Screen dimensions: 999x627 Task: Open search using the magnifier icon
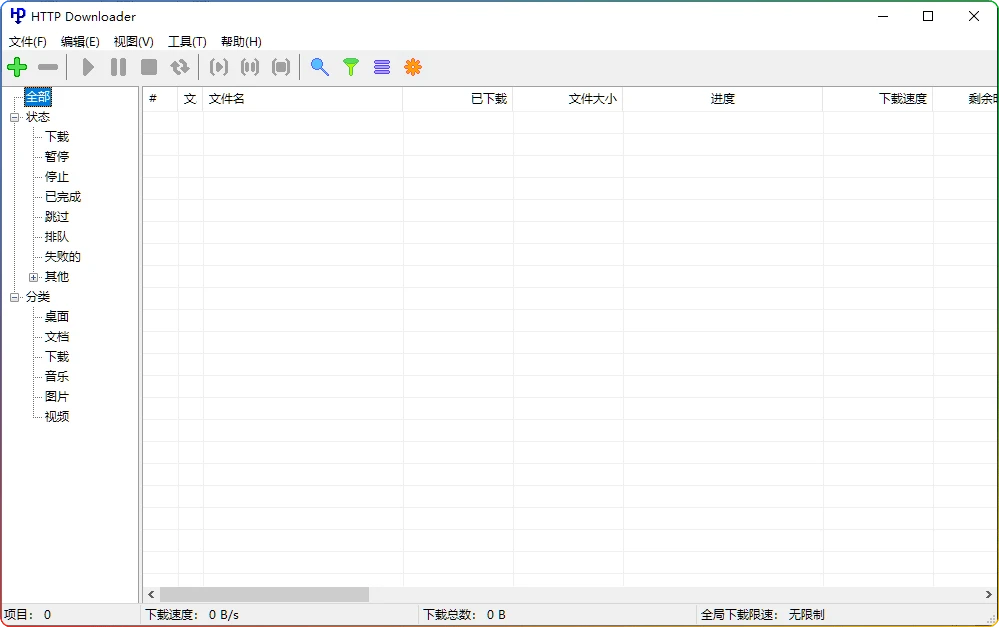tap(320, 67)
